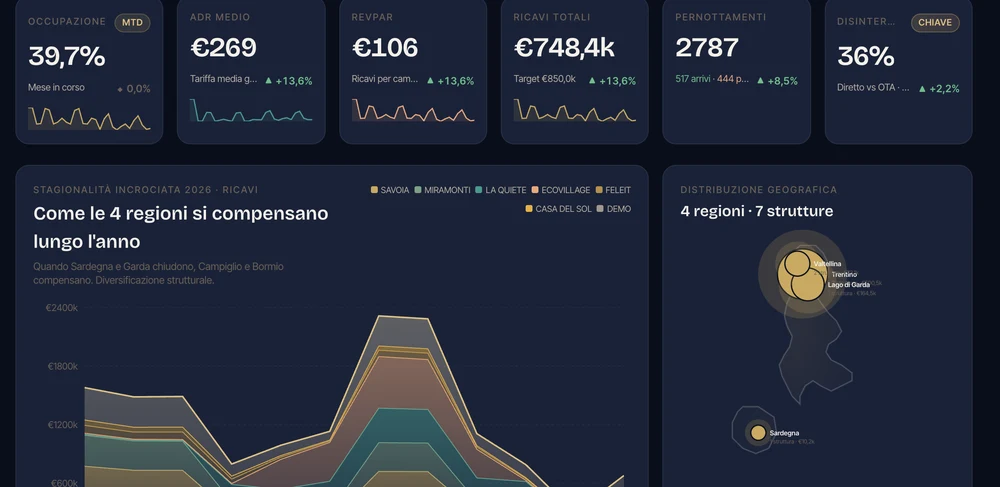Viewport: 1000px width, 487px height.
Task: Click the up-arrow beside +2,2% trend
Action: (x=922, y=89)
